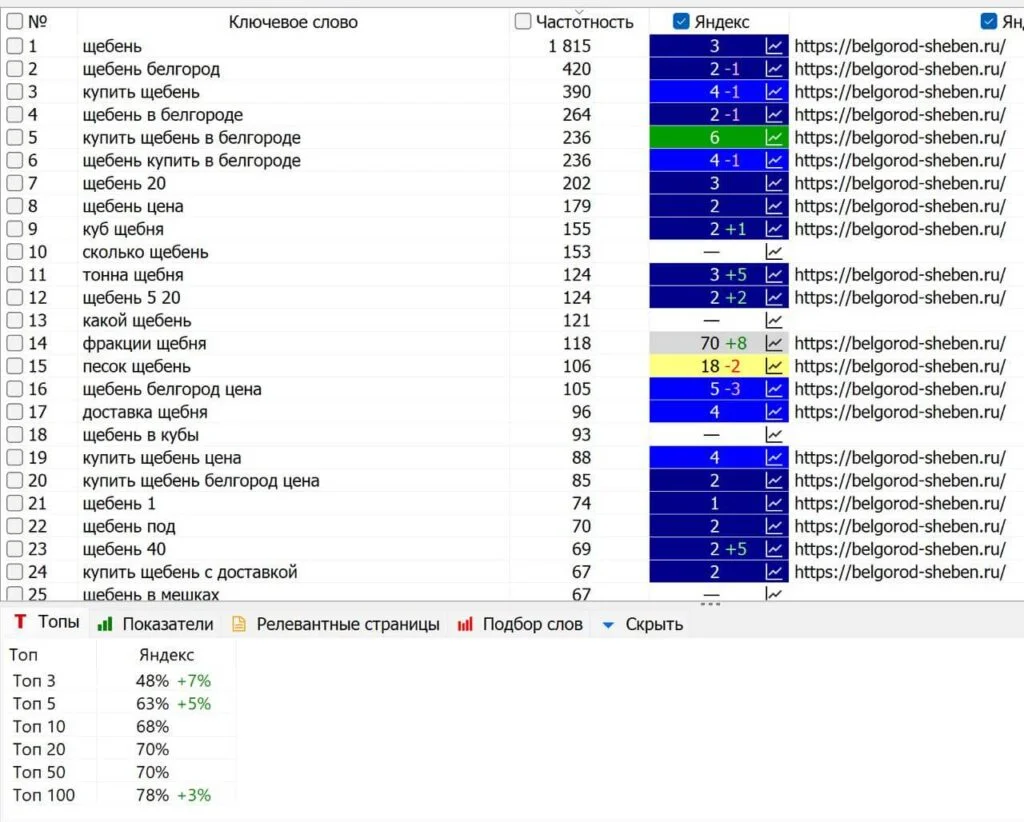Click the "Топ 100" row label
The width and height of the screenshot is (1024, 822).
tap(44, 795)
